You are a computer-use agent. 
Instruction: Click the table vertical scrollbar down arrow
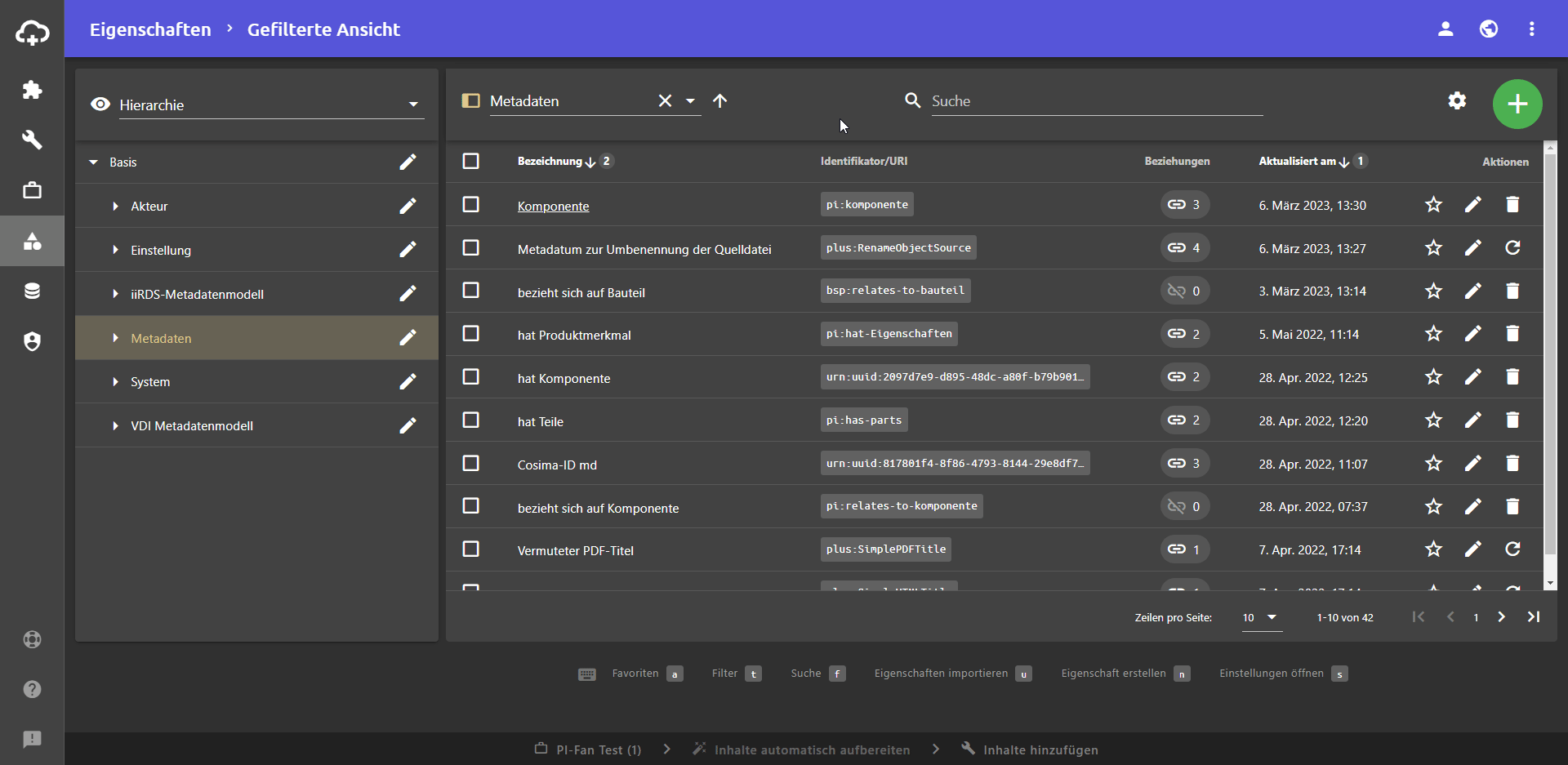(x=1550, y=584)
